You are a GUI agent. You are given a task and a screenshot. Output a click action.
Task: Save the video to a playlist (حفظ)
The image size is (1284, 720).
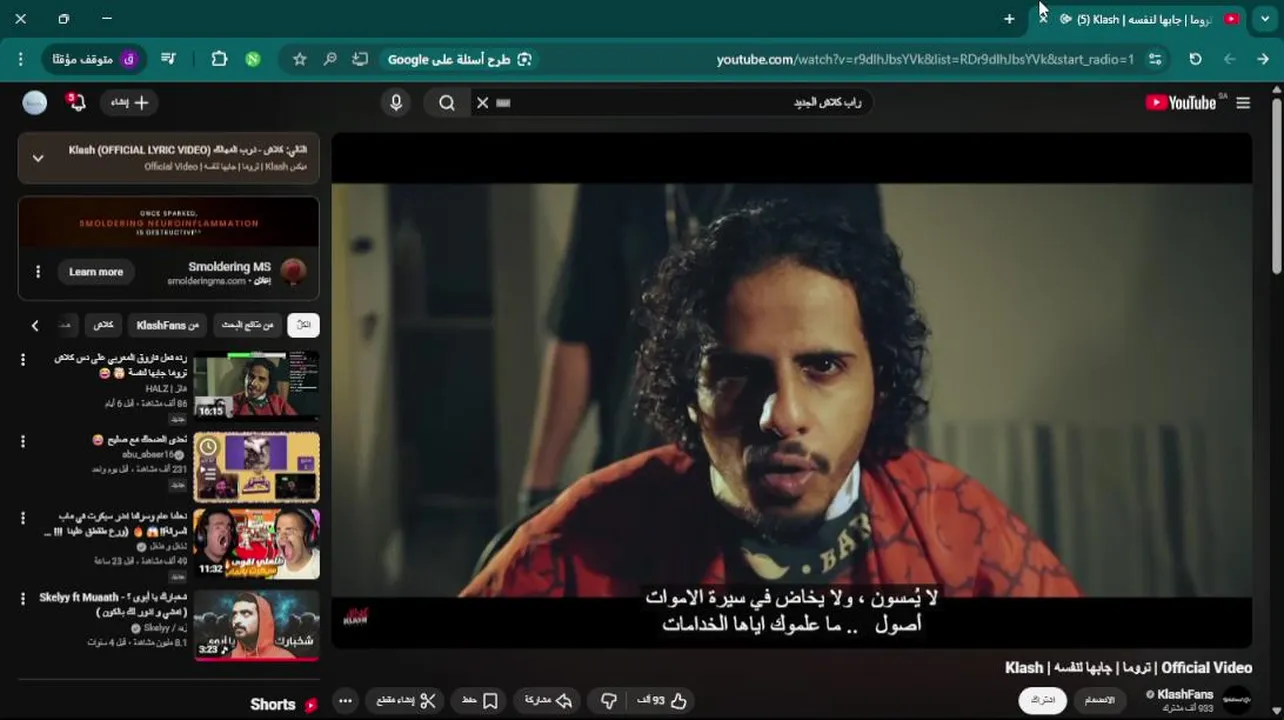(x=481, y=701)
